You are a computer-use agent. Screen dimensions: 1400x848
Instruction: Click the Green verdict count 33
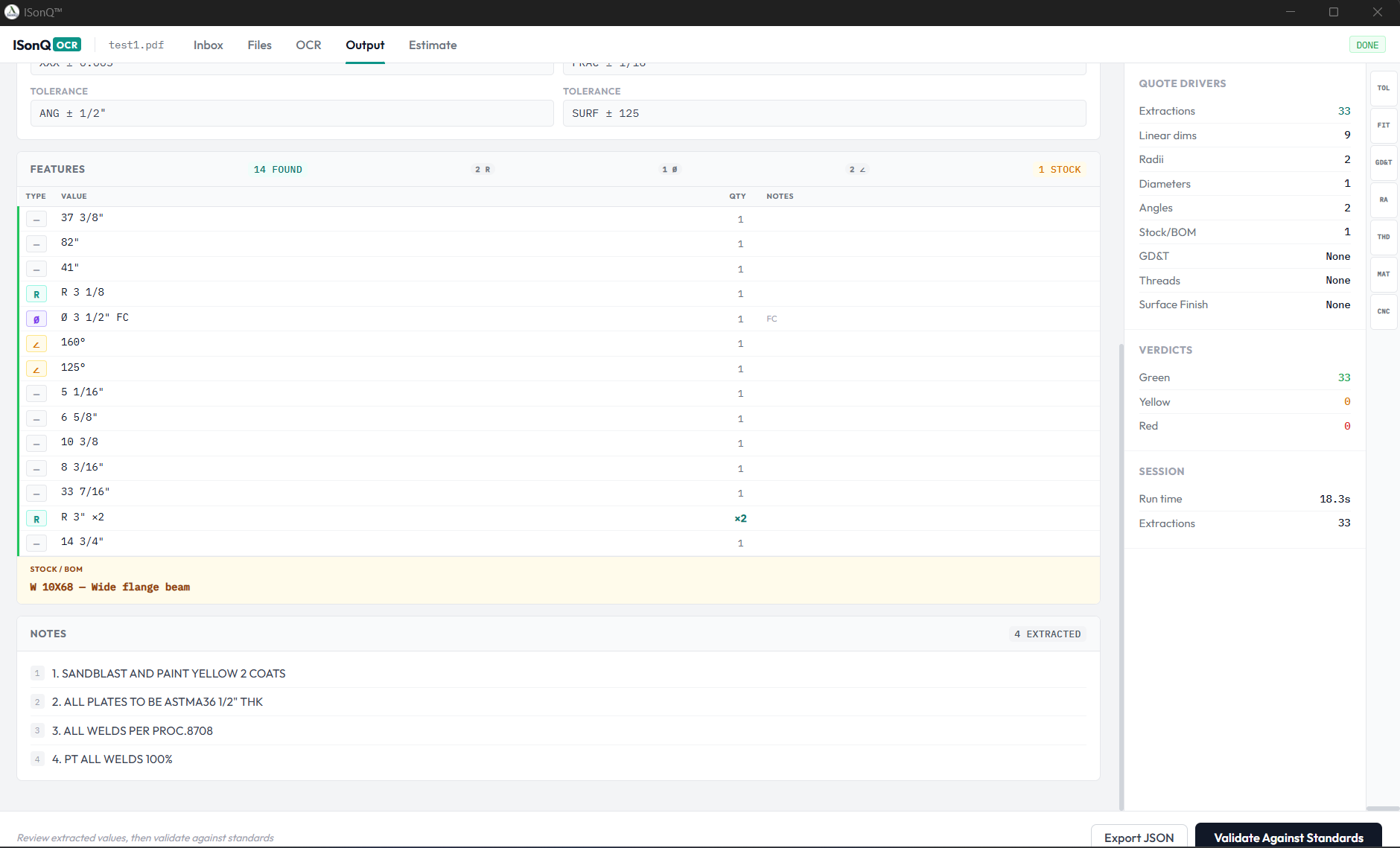click(x=1344, y=377)
